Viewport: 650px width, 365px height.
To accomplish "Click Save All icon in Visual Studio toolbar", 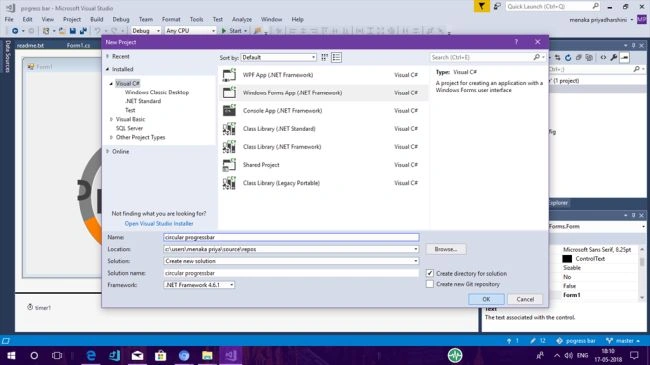I will coord(83,31).
